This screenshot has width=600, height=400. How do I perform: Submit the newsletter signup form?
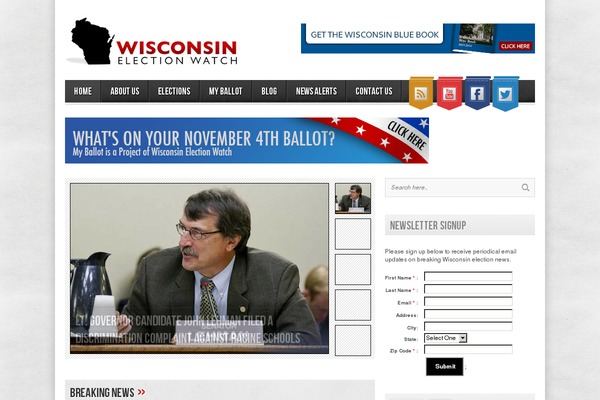coord(445,366)
